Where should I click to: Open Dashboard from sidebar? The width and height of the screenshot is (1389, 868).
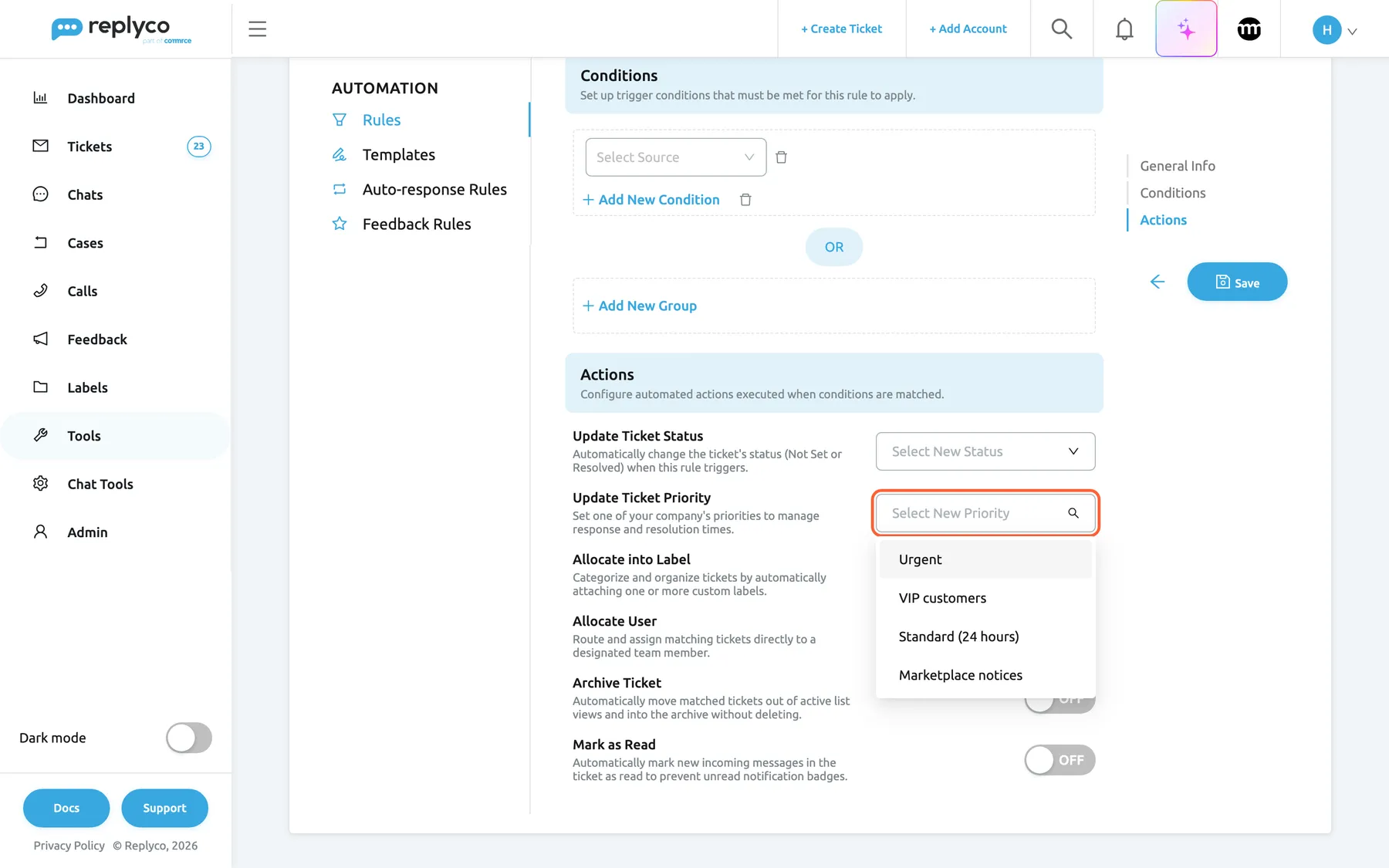101,98
